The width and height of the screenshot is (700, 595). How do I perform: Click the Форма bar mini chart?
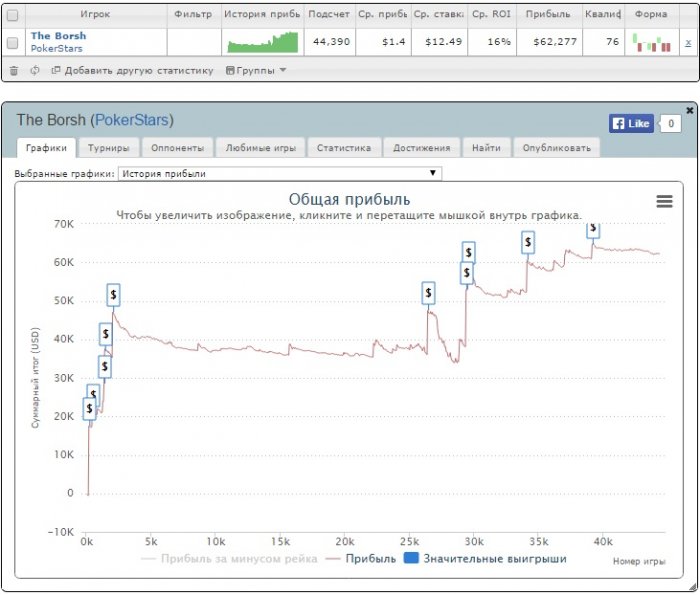652,43
